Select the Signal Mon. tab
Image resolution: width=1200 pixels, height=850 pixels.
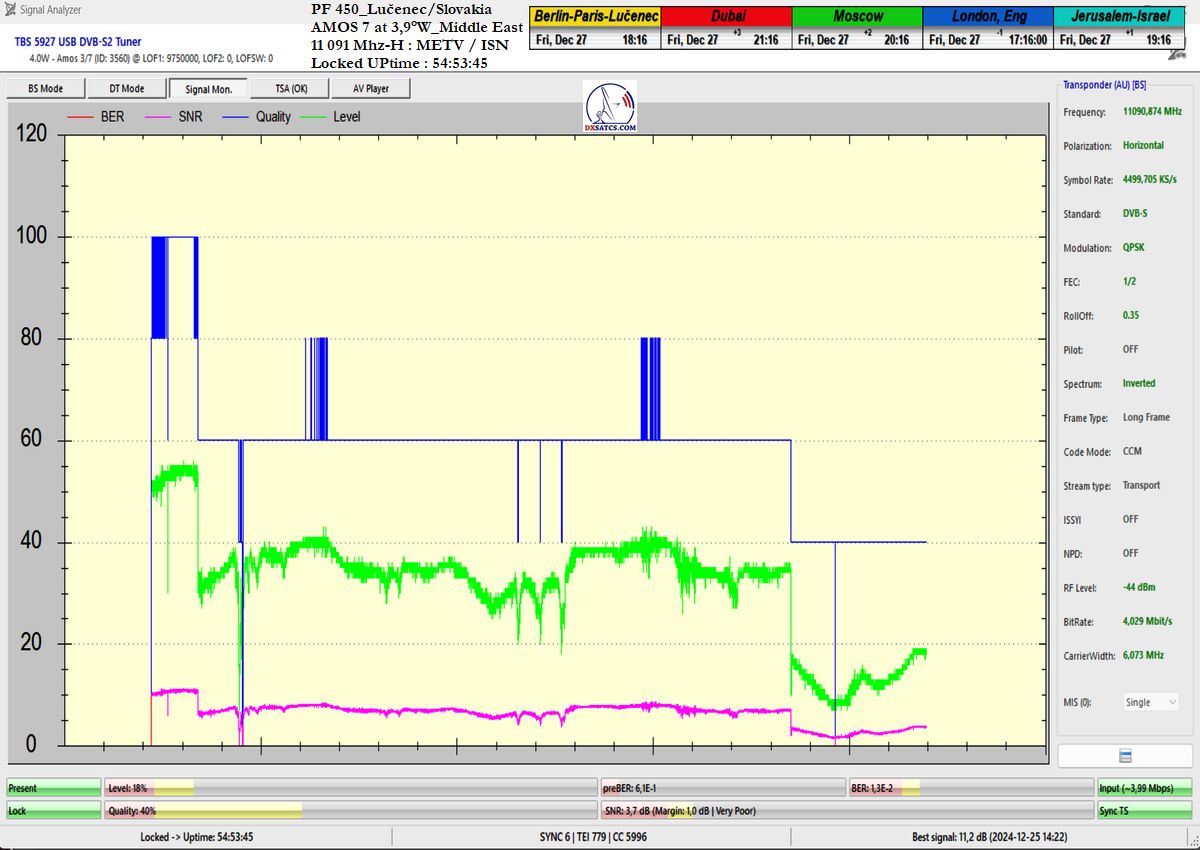point(208,89)
